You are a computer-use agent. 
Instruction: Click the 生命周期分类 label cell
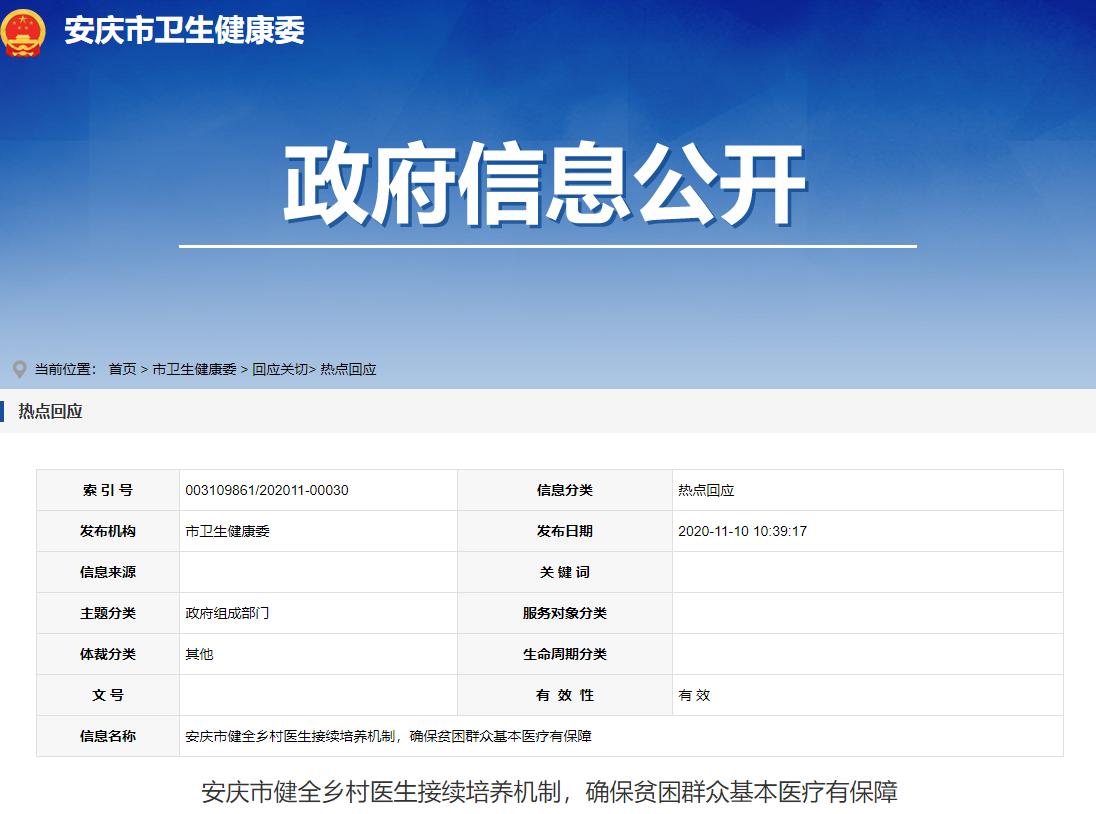[x=565, y=654]
